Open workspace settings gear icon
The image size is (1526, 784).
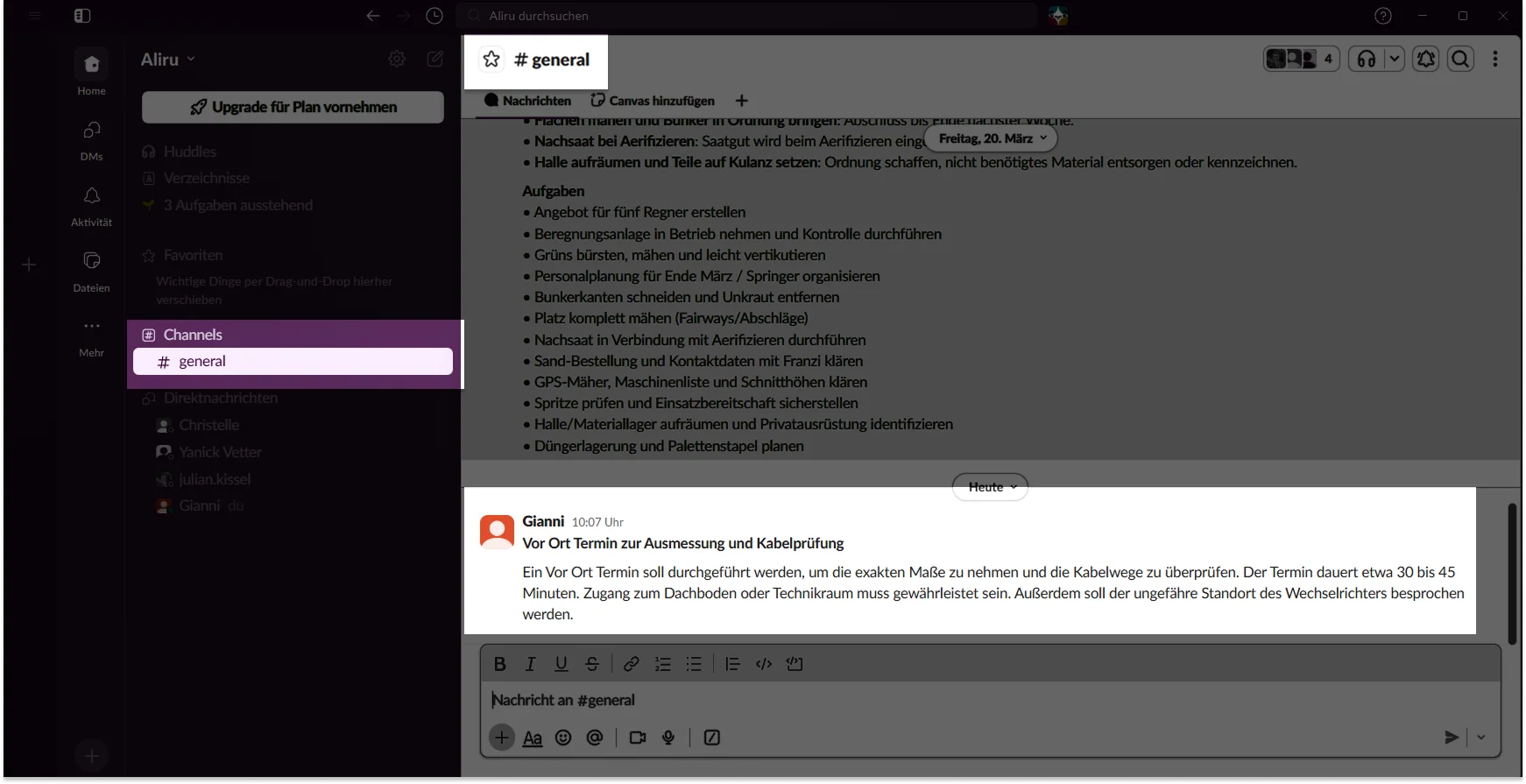pos(397,59)
